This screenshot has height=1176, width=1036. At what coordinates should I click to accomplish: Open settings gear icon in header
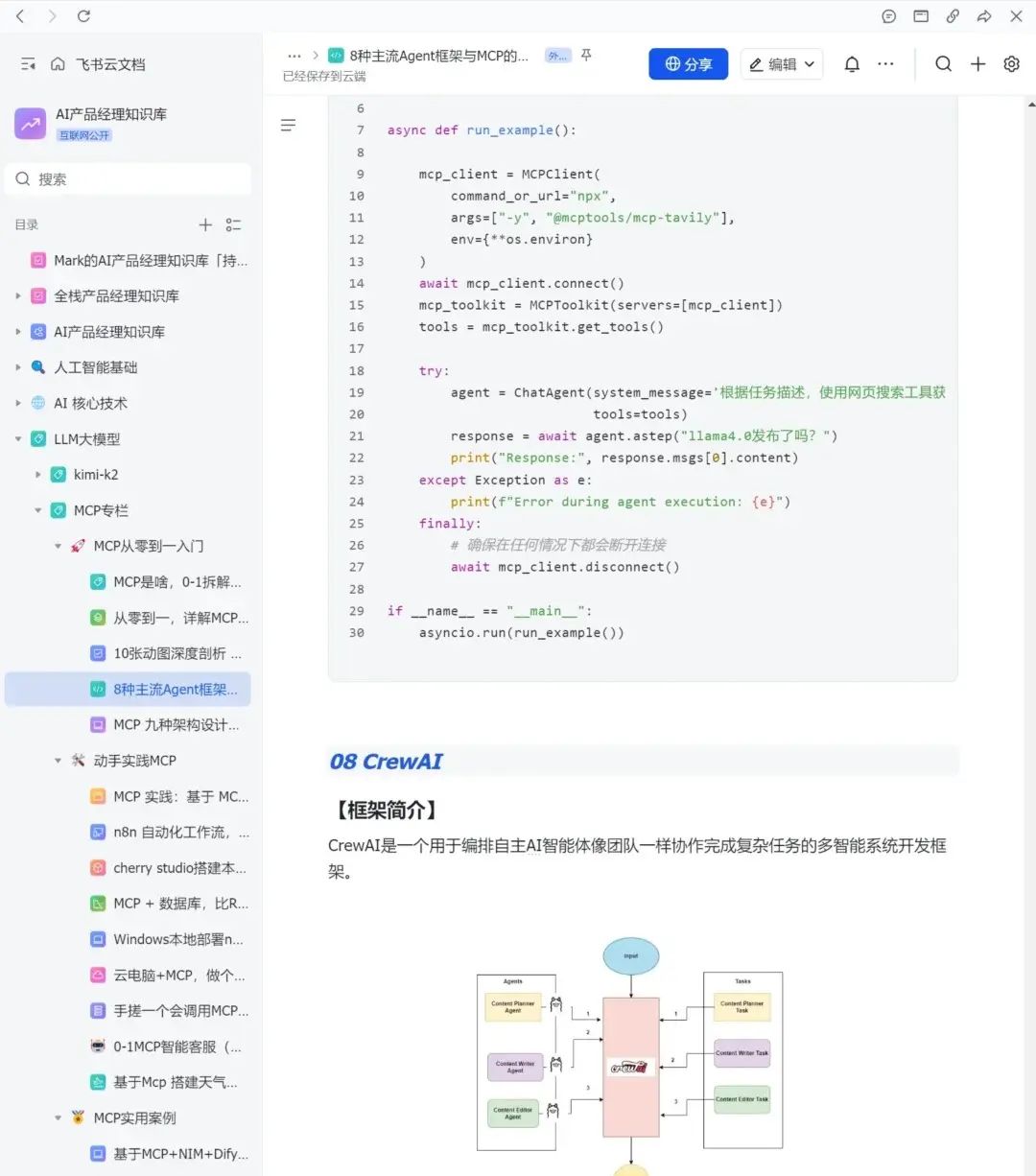[x=1011, y=64]
